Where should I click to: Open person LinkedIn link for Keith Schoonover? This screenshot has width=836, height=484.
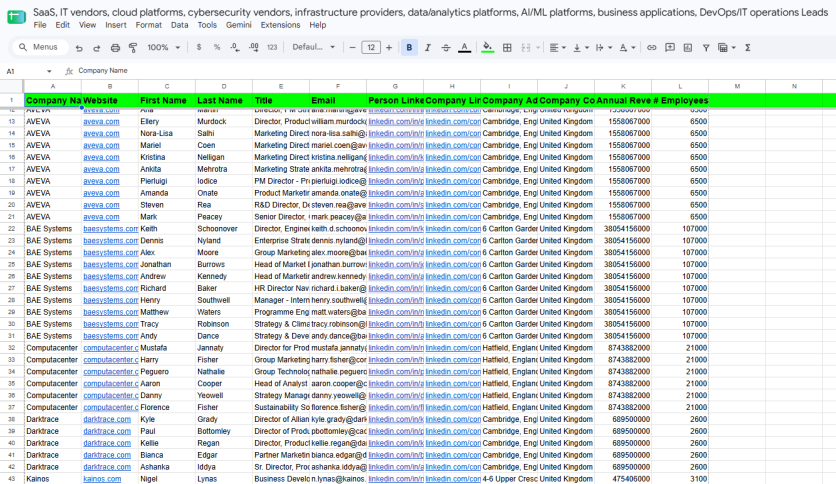point(396,229)
